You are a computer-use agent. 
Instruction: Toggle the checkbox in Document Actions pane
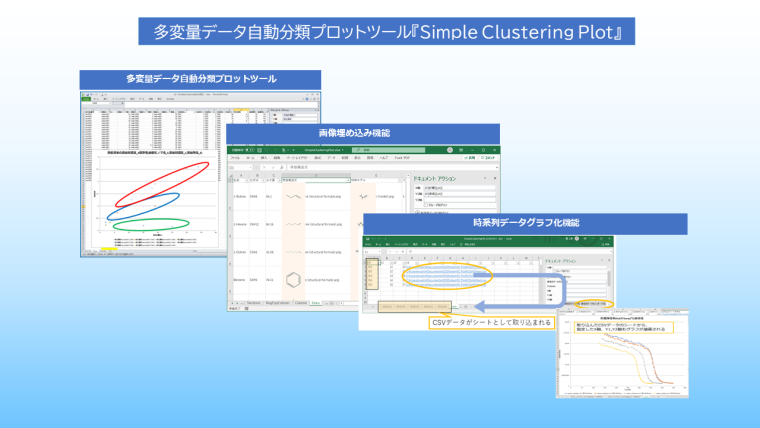(x=426, y=204)
